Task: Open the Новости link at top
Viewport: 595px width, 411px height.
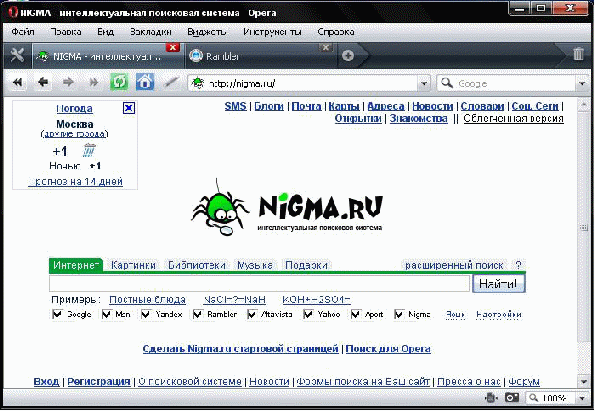Action: coord(433,106)
